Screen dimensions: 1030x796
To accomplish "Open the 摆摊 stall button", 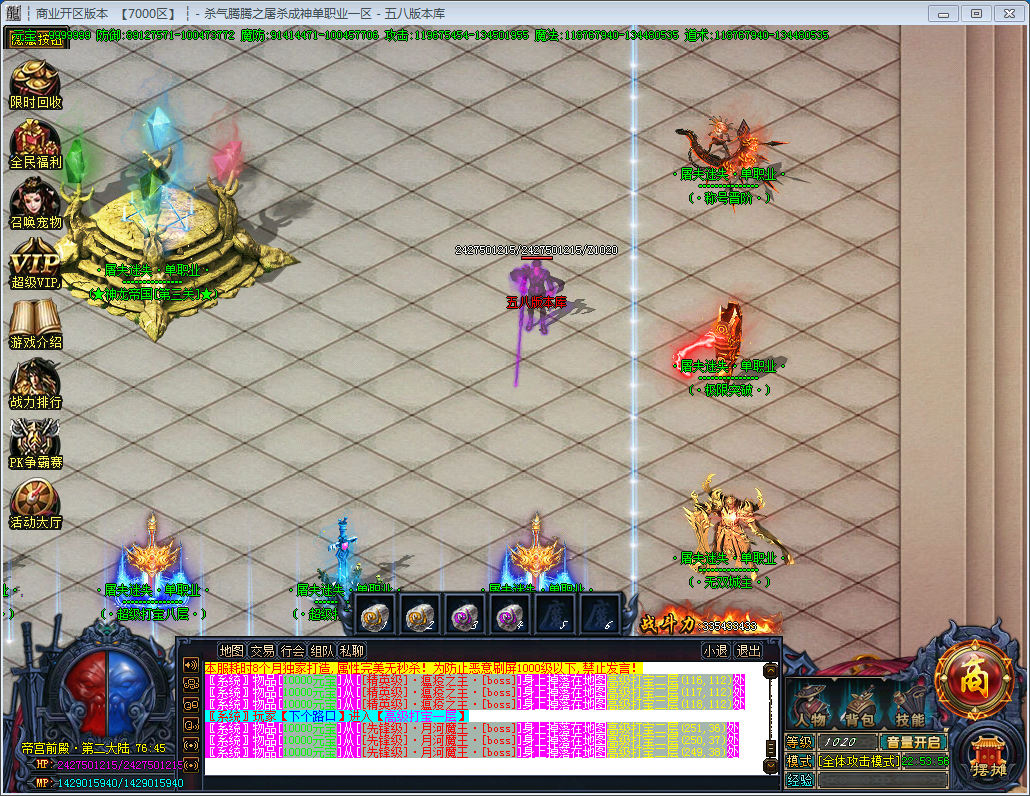I will tap(988, 757).
